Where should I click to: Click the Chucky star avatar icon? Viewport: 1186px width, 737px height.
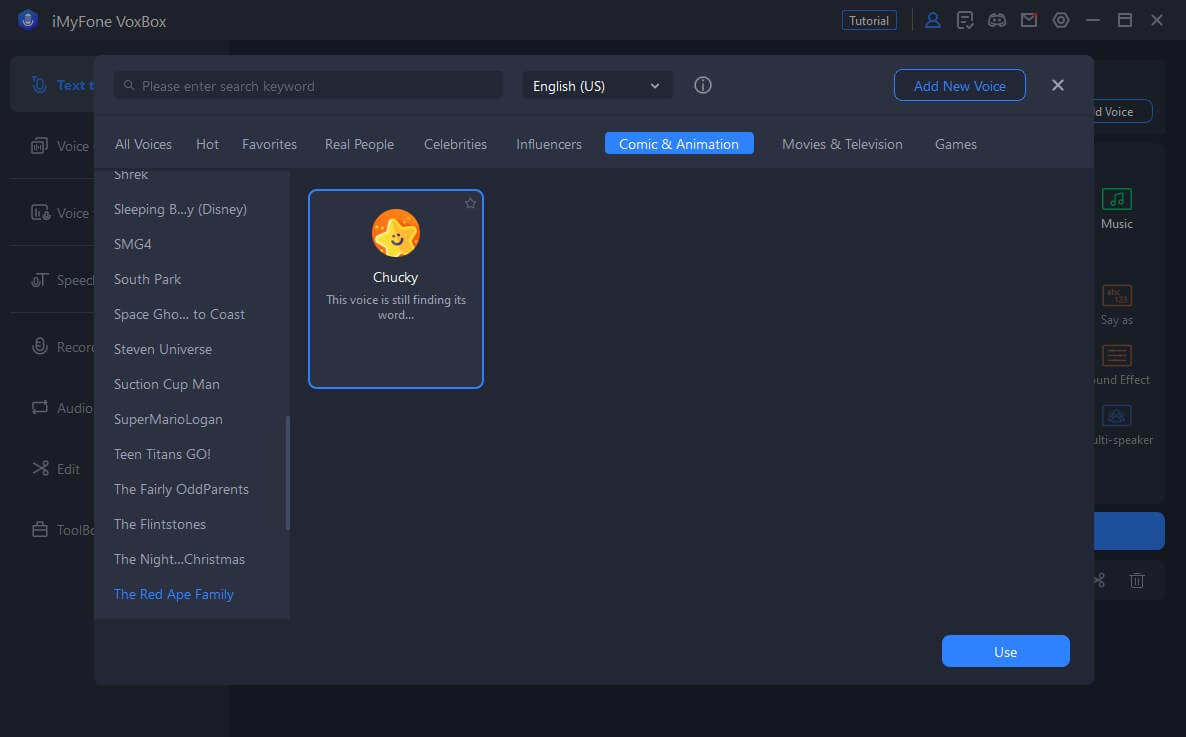pyautogui.click(x=396, y=233)
